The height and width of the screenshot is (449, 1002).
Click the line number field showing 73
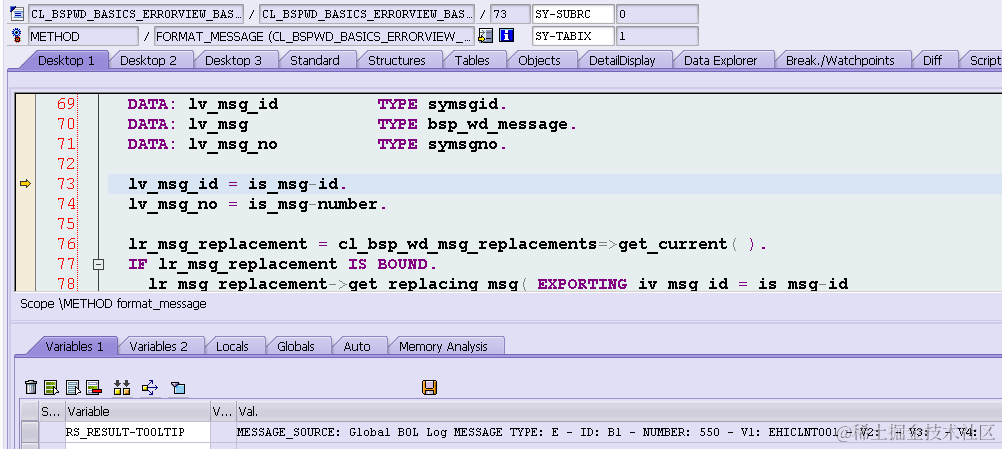[x=510, y=14]
